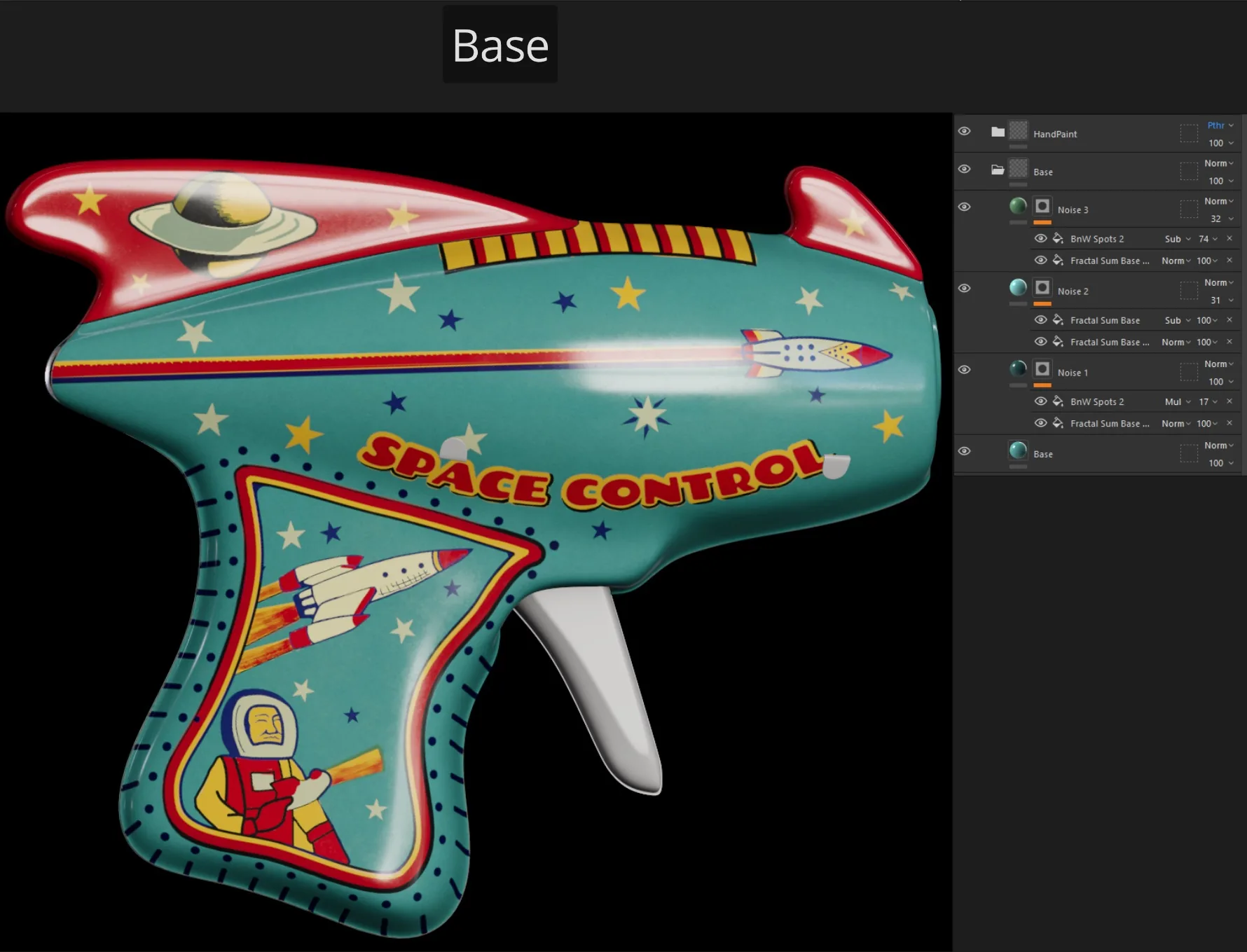Remove the Sub Fractal Sum Base effect from Noise 2
This screenshot has width=1247, height=952.
tap(1229, 320)
